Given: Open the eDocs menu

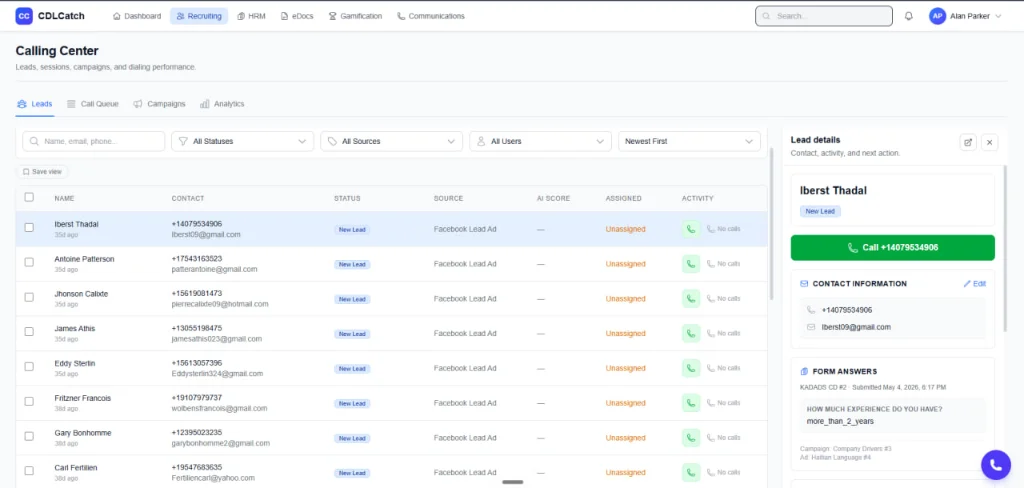Looking at the screenshot, I should click(x=297, y=16).
